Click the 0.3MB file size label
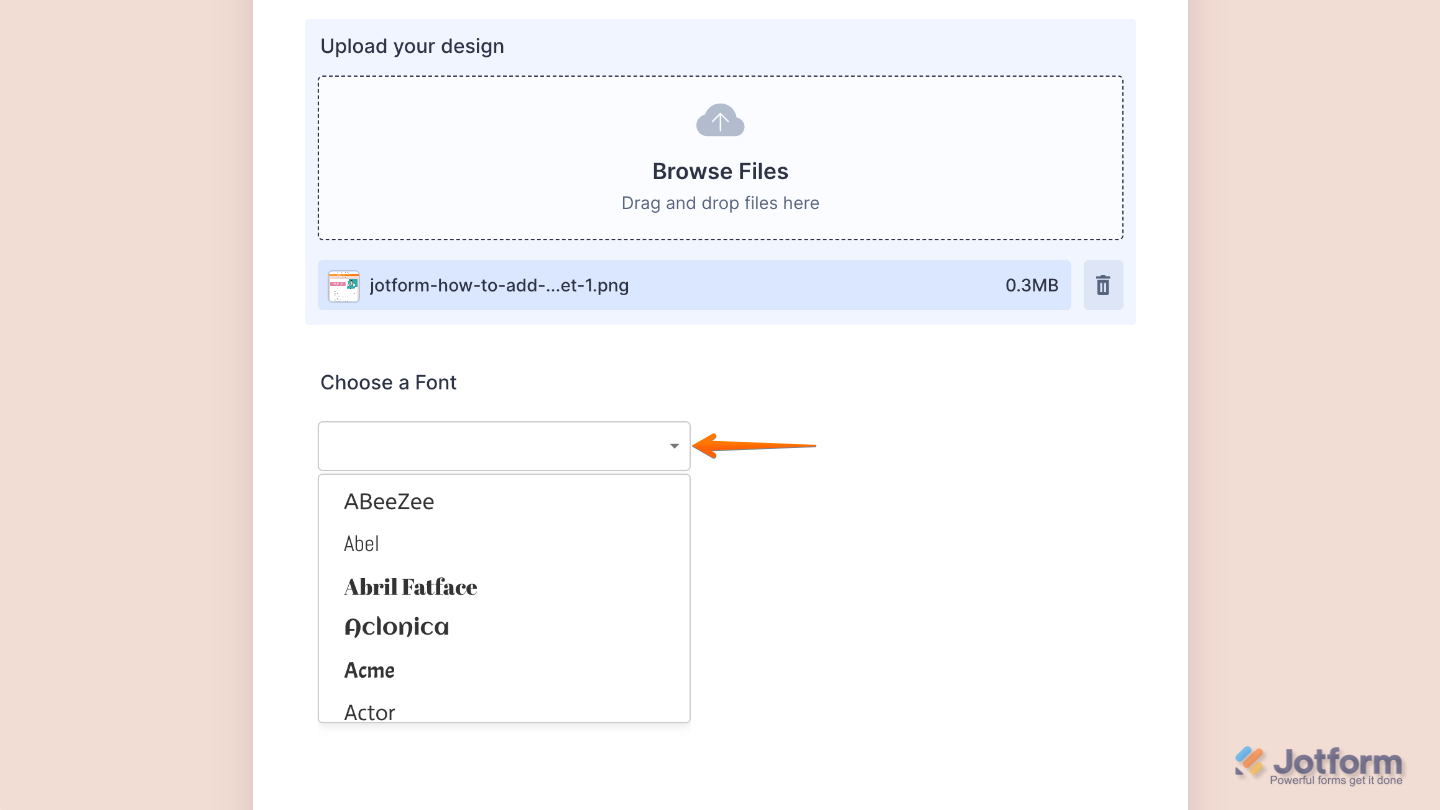Screen dimensions: 1440x810 click(1033, 285)
